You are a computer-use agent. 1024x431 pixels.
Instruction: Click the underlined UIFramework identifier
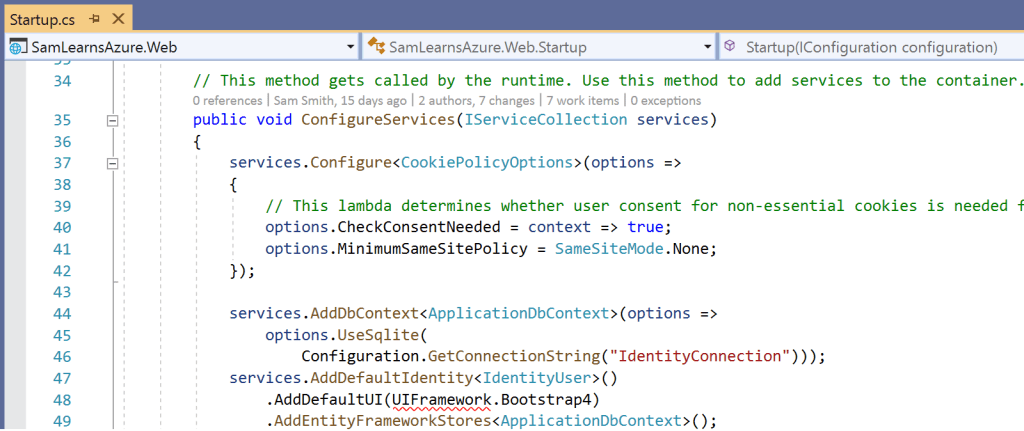(x=439, y=400)
